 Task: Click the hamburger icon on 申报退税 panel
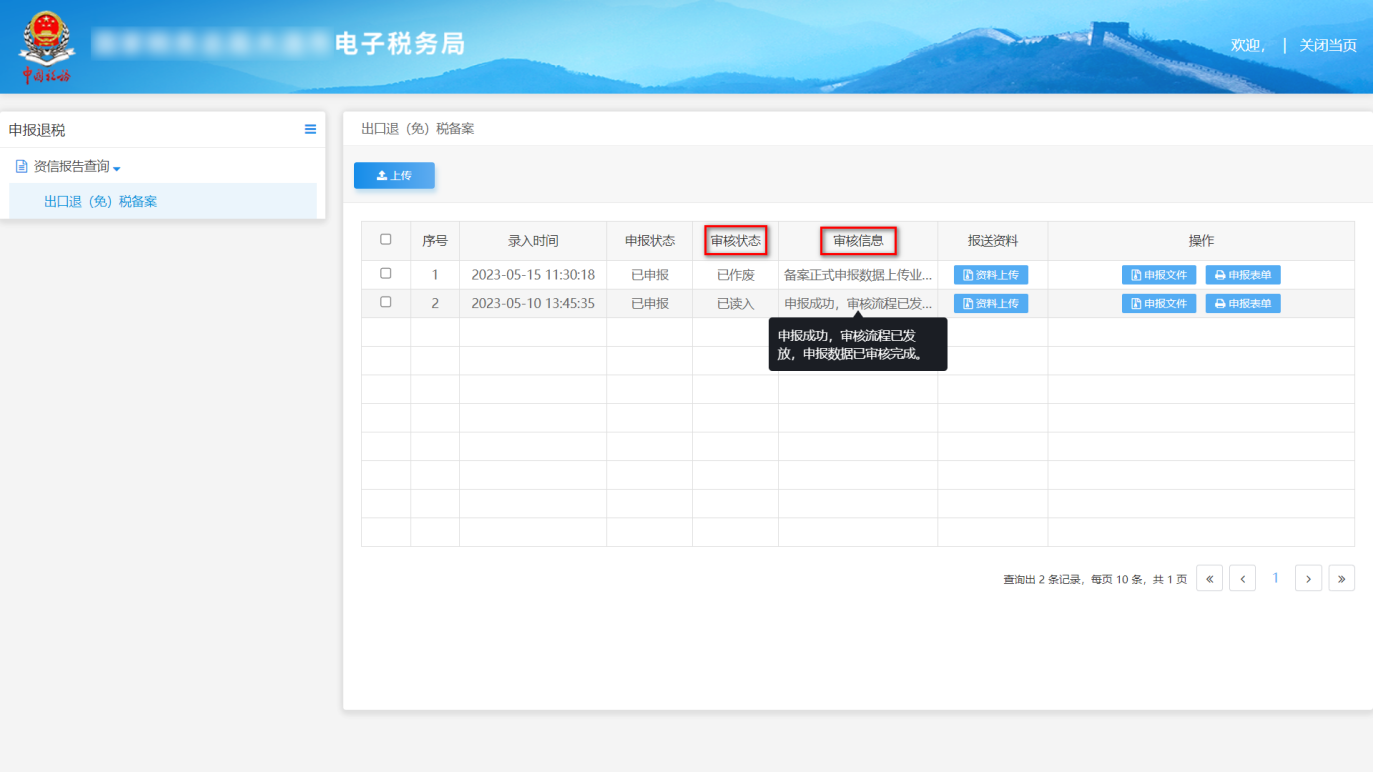[310, 129]
